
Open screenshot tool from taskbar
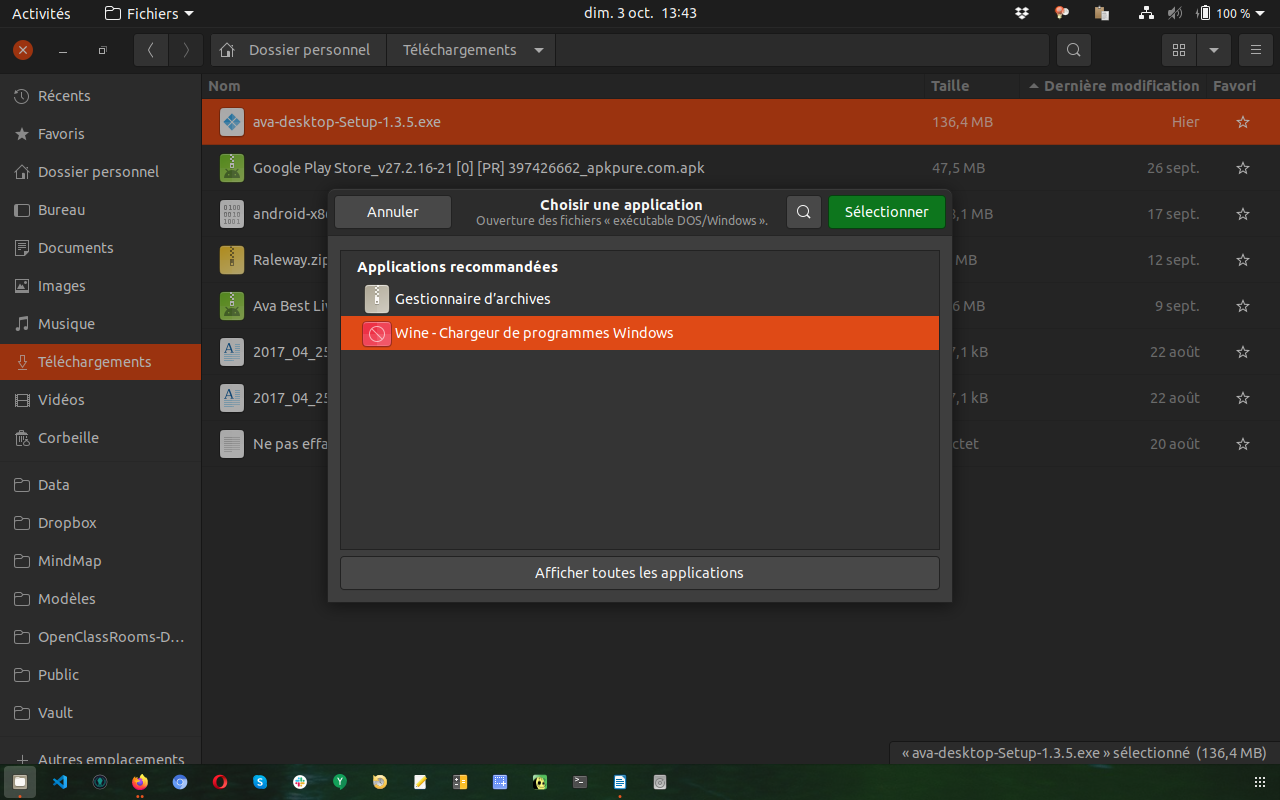(x=500, y=782)
